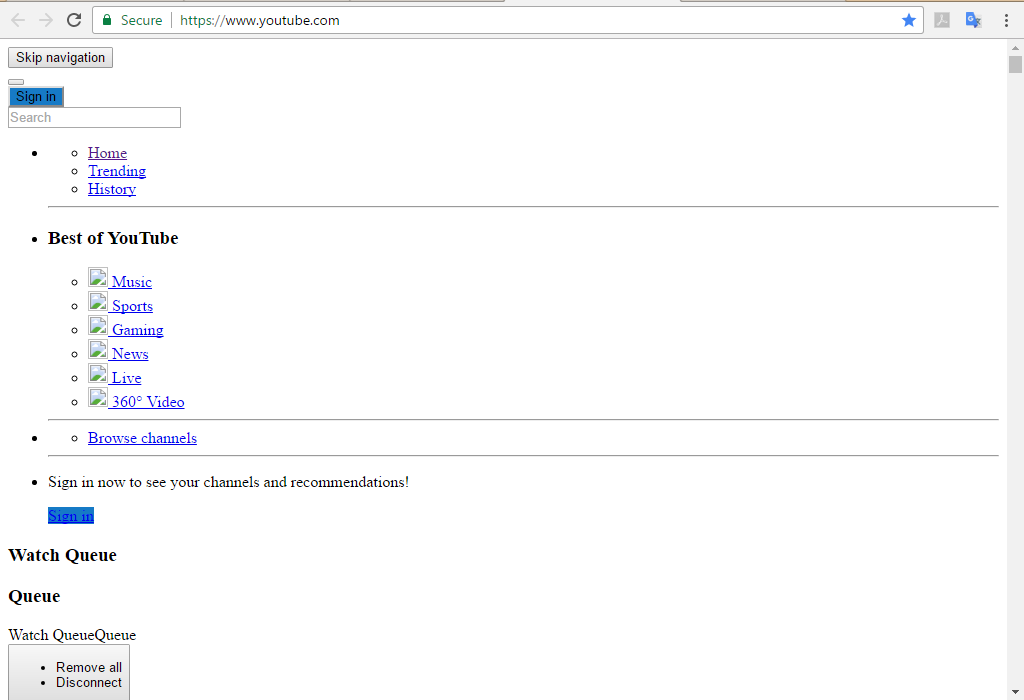Click the small blank button above Sign in

16,82
